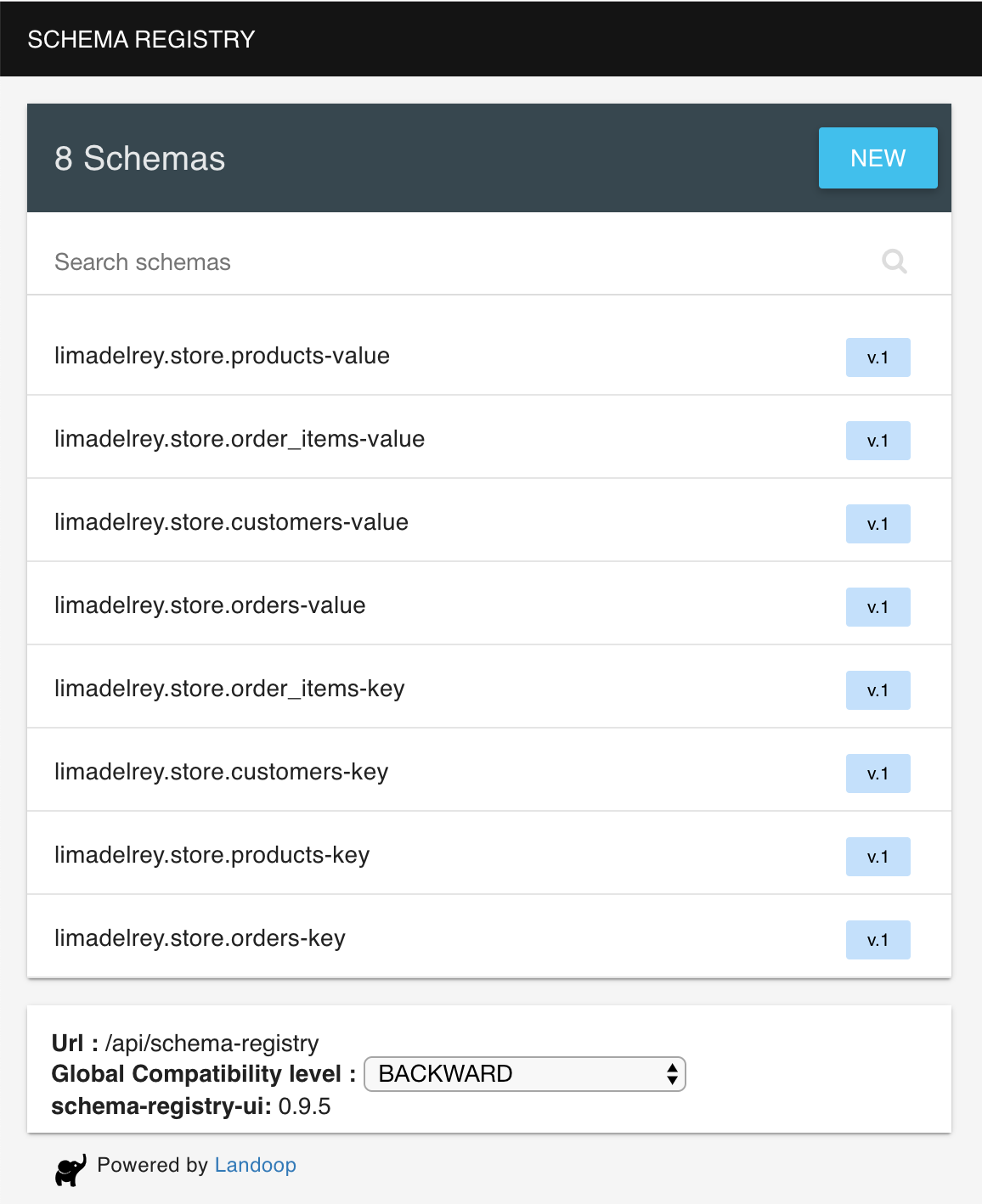Click the BACKWARD dropdown arrows
Viewport: 982px width, 1204px height.
tap(672, 1074)
